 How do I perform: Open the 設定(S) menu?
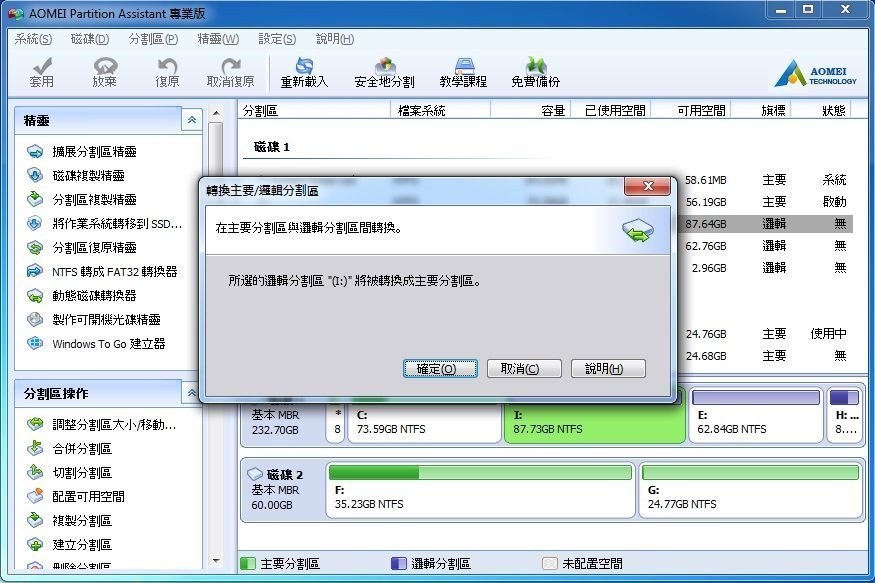pyautogui.click(x=277, y=38)
